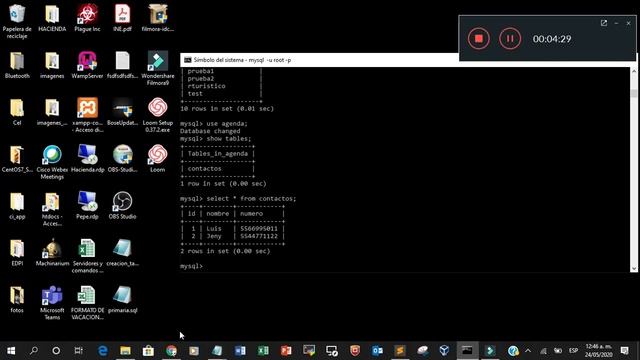Viewport: 640px width, 360px height.
Task: Select the BoseUpdater icon
Action: 122,112
